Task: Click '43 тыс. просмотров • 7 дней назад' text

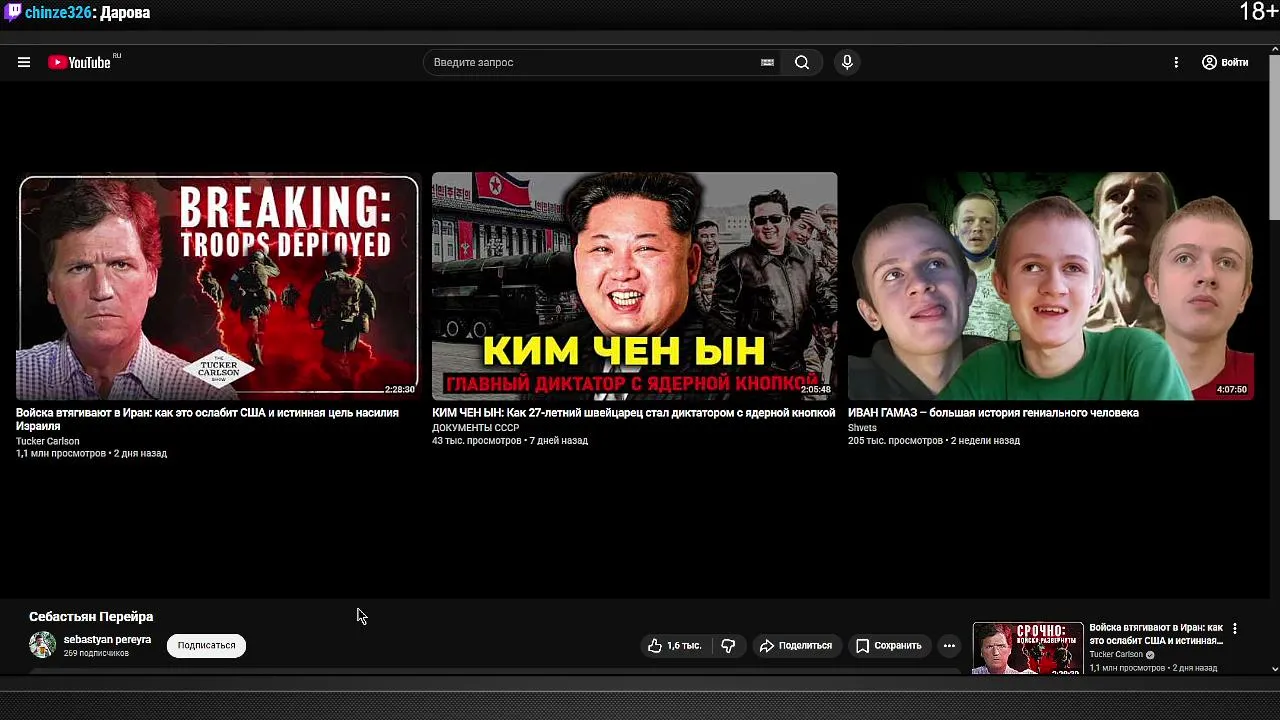Action: [510, 441]
